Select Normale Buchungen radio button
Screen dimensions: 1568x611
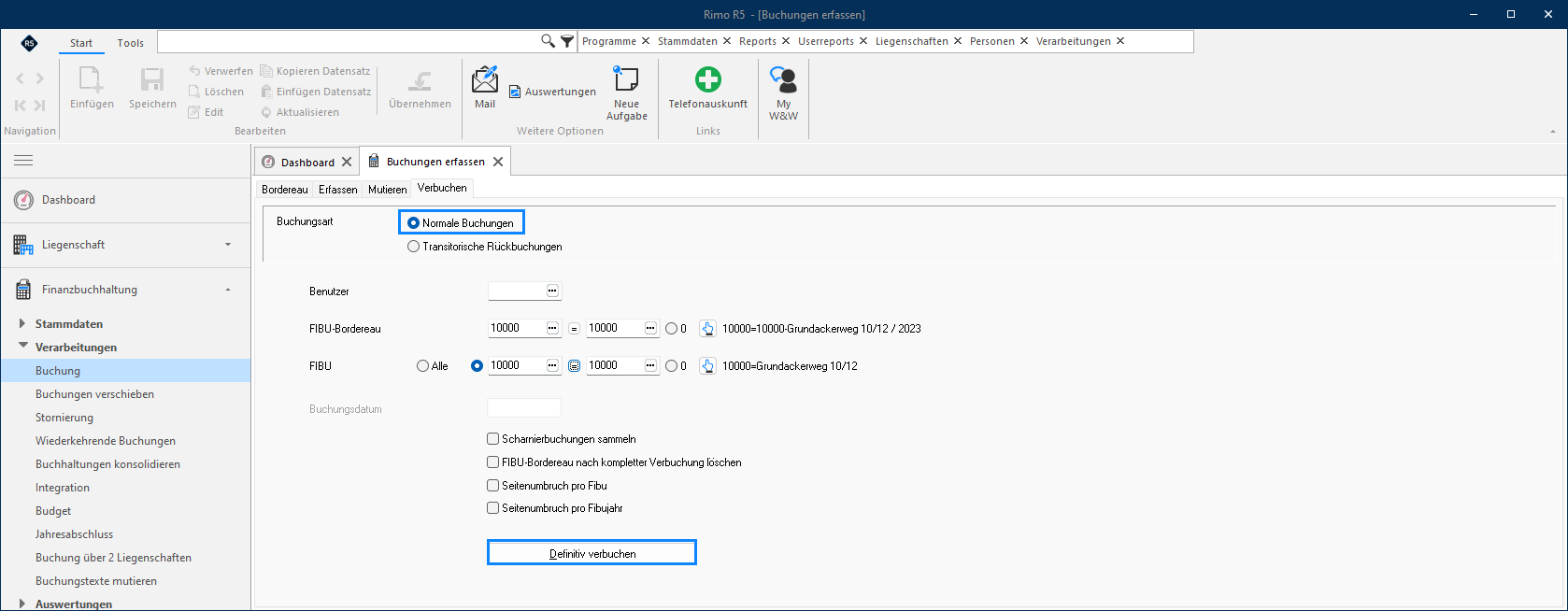413,223
